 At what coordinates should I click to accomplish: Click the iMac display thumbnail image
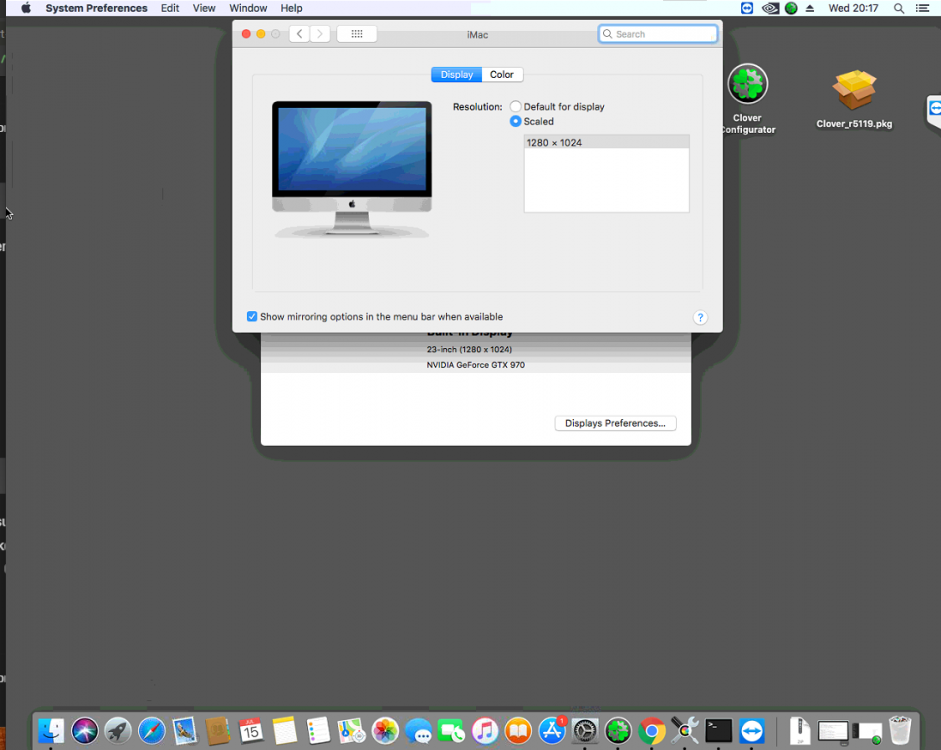tap(352, 170)
